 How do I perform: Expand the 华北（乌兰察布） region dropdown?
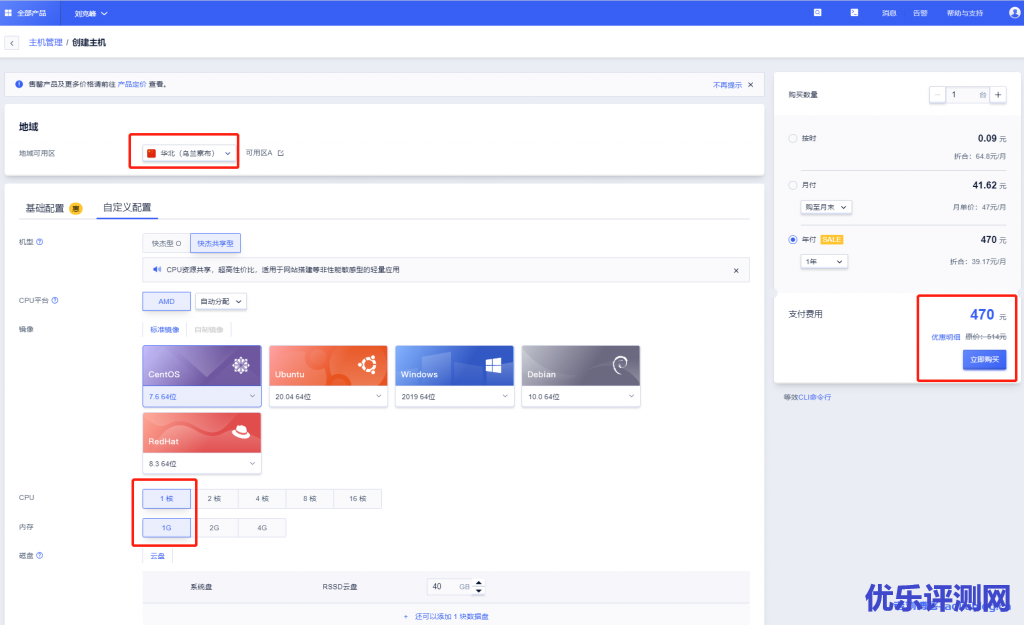pyautogui.click(x=188, y=153)
